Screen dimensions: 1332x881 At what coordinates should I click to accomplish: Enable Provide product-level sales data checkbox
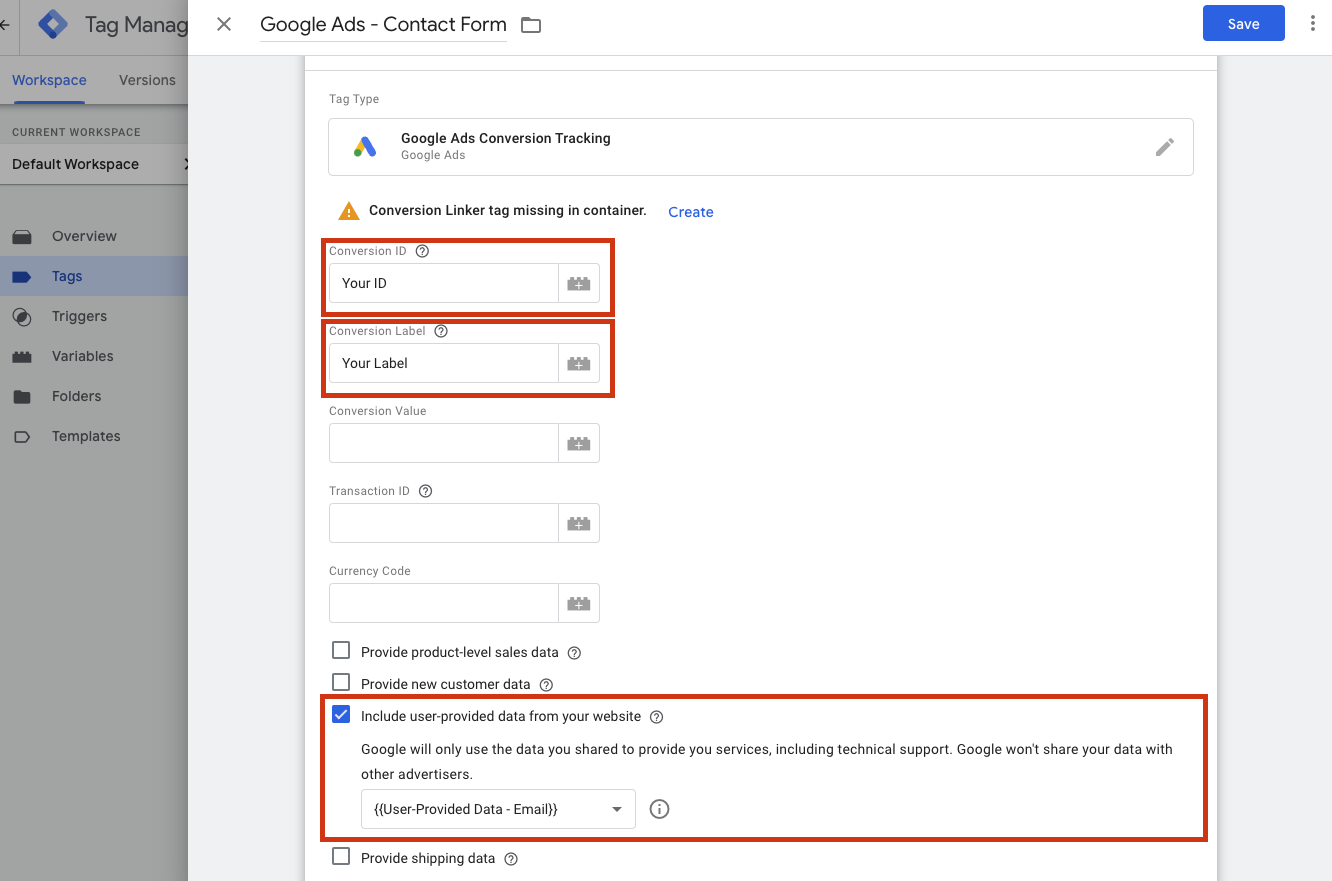pos(341,650)
